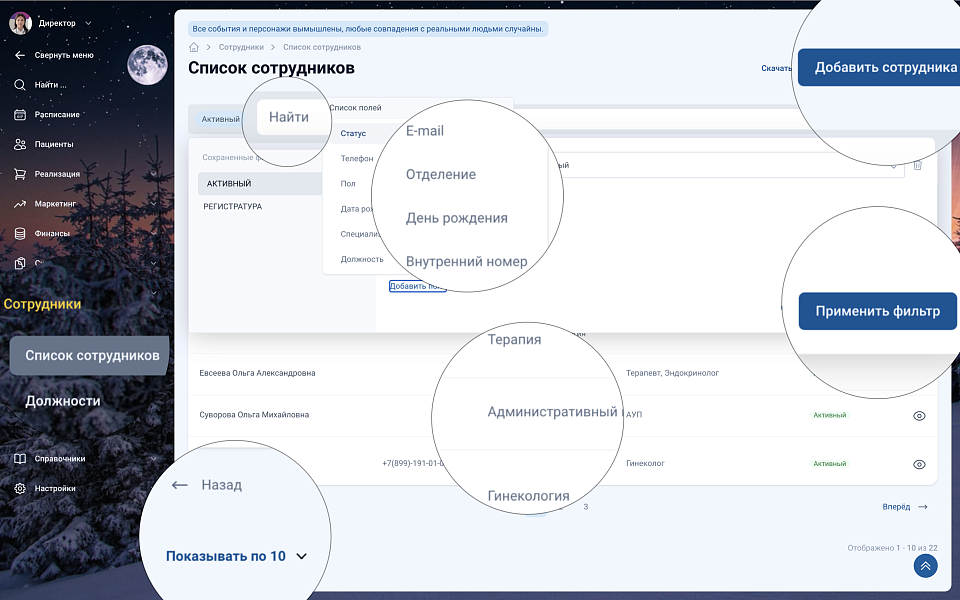The height and width of the screenshot is (600, 960).
Task: Click the Пациенты people icon
Action: coord(20,144)
